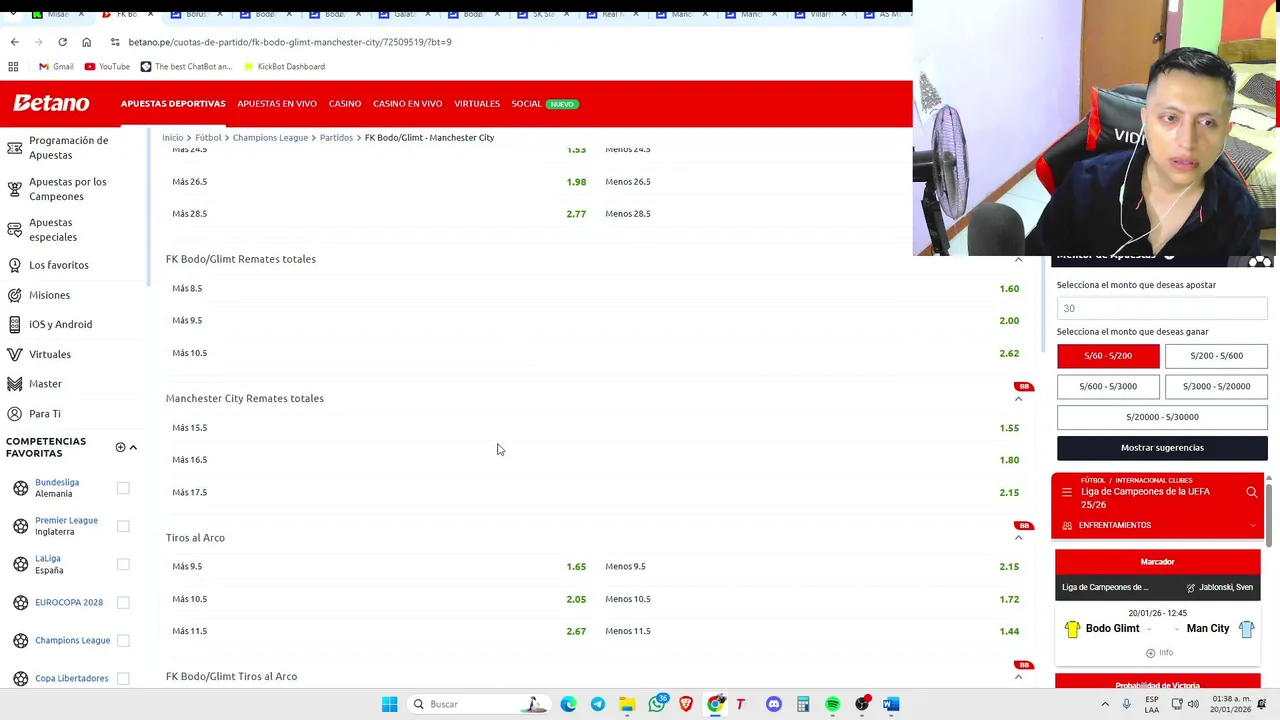The image size is (1280, 720).
Task: Go back in browser history
Action: [x=14, y=42]
